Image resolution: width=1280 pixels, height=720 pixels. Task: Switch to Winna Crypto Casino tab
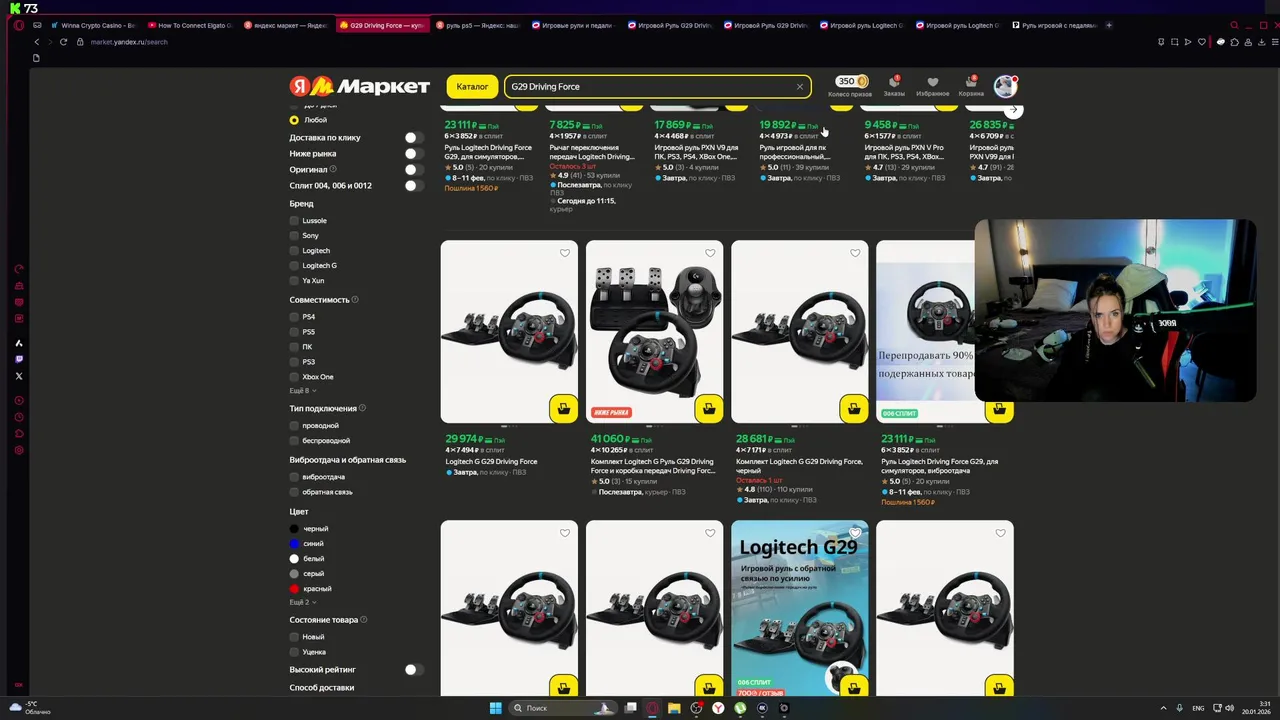tap(94, 25)
